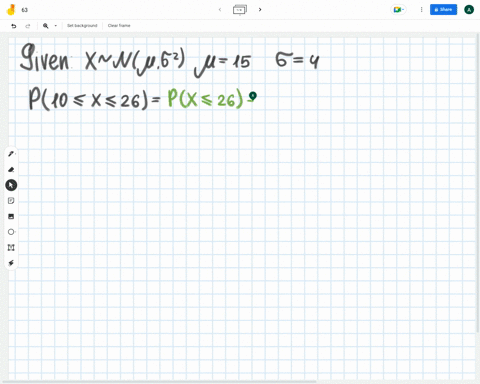Add a sticky note

click(11, 201)
